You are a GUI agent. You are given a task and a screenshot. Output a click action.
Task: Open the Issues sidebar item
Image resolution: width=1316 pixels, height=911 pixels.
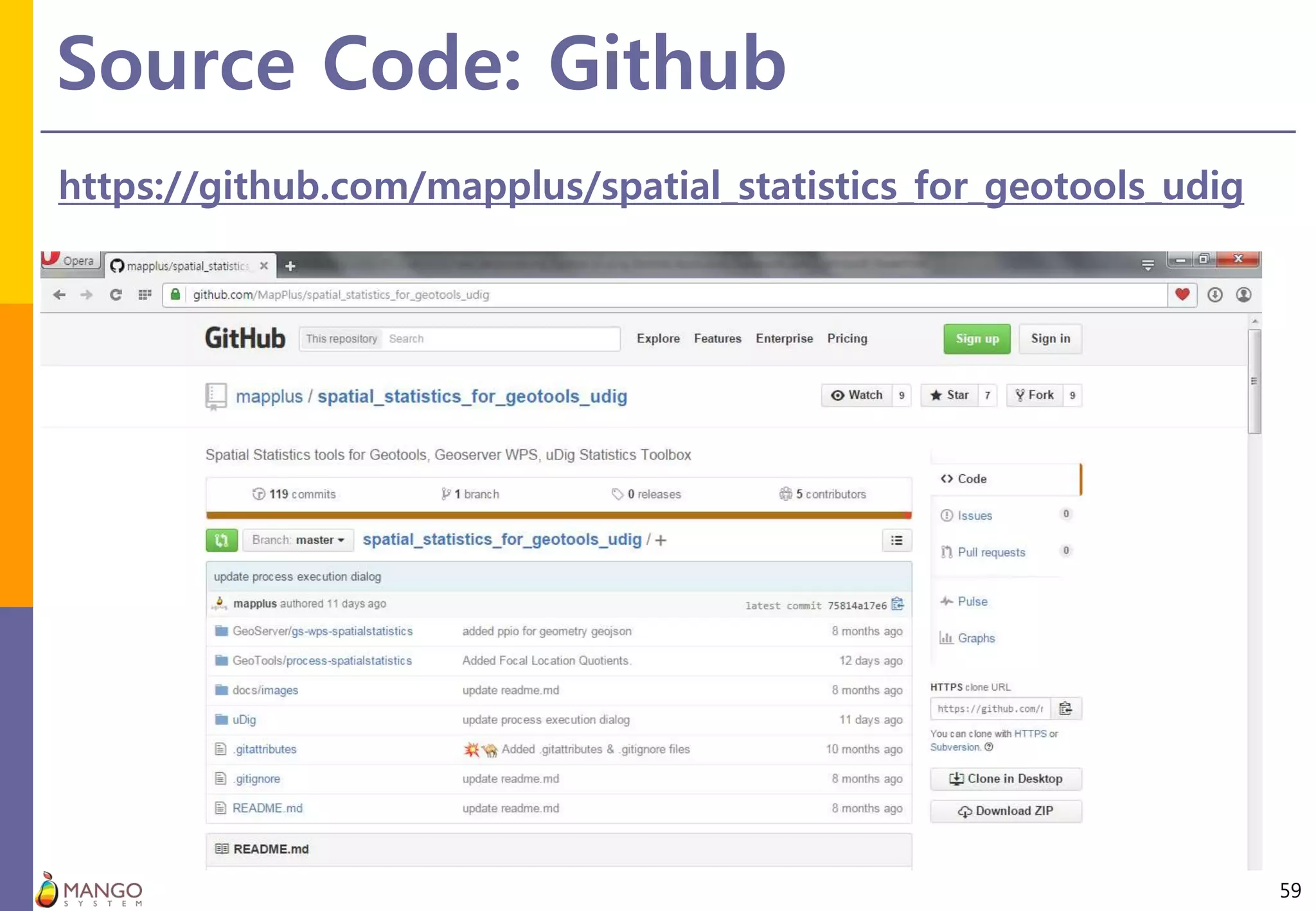975,515
